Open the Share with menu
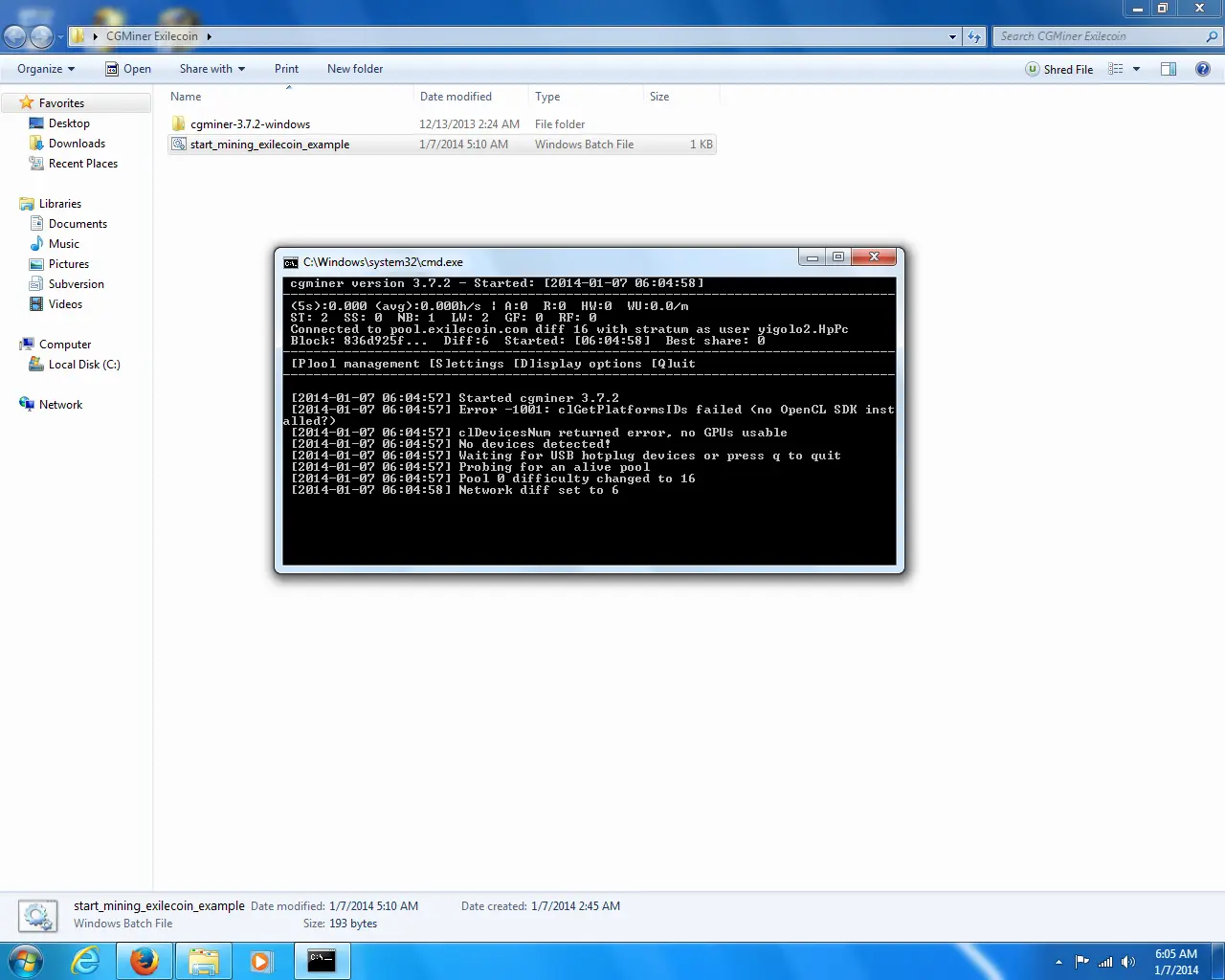Viewport: 1225px width, 980px height. coord(212,69)
